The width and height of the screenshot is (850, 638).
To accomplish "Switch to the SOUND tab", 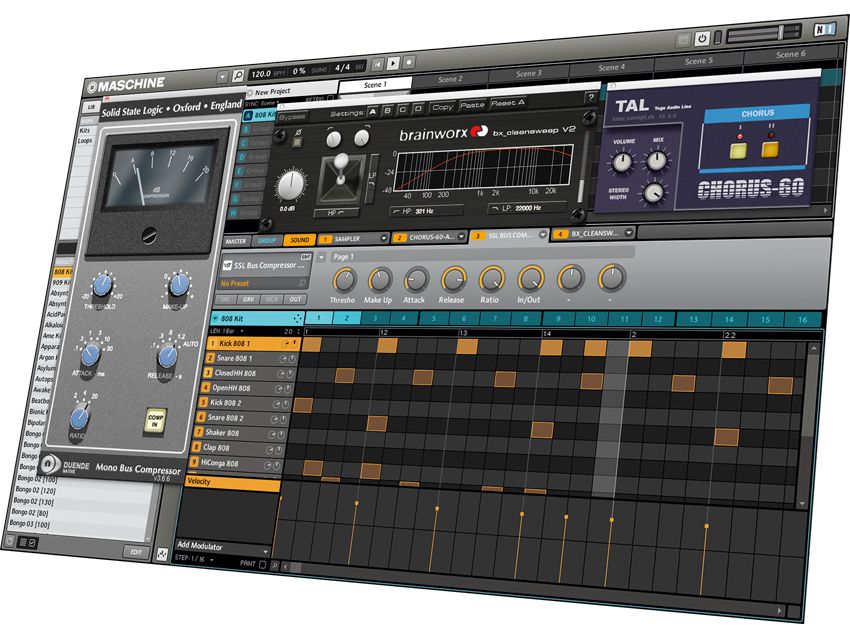I will click(x=300, y=240).
